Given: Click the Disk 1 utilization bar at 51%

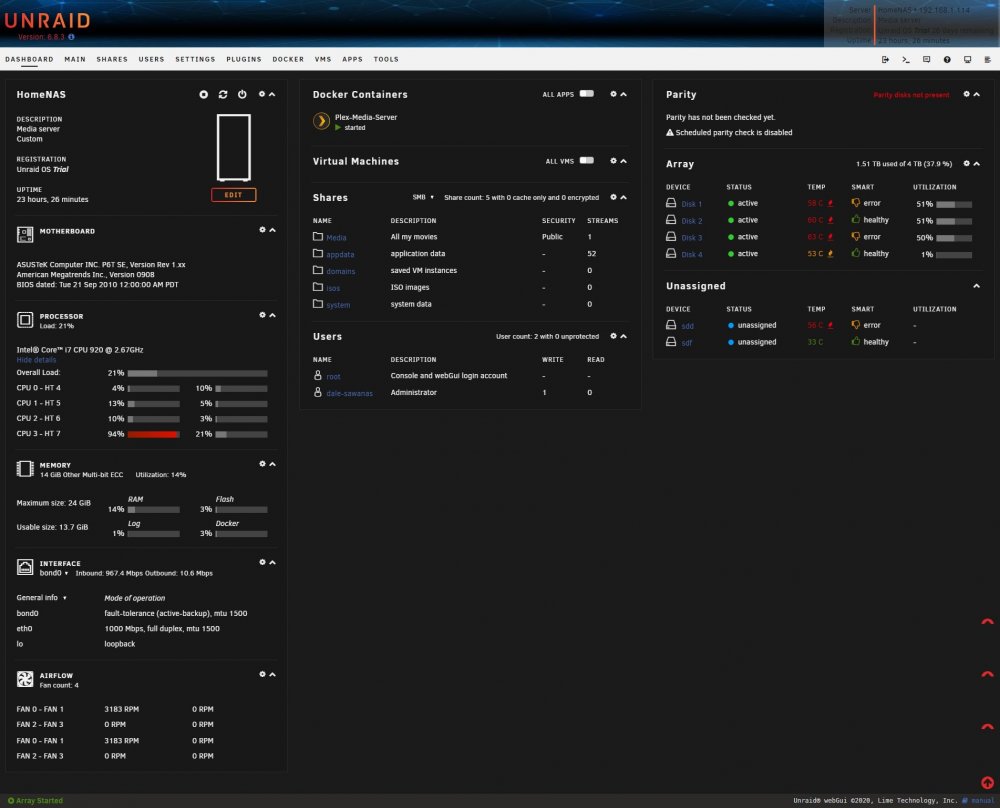Looking at the screenshot, I should 954,205.
